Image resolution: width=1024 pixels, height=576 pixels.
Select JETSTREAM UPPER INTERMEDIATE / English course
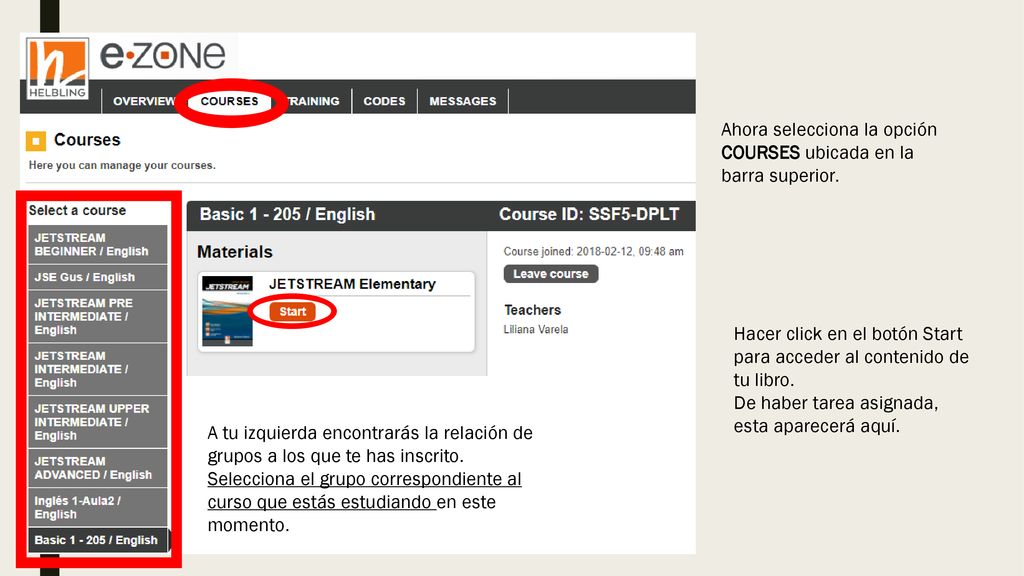click(97, 422)
